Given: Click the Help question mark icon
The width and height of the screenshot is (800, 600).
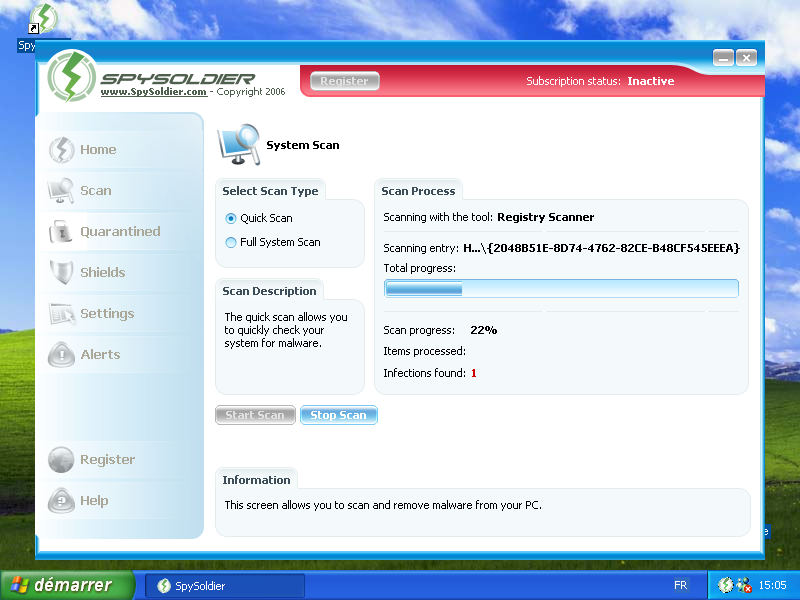Looking at the screenshot, I should (61, 501).
